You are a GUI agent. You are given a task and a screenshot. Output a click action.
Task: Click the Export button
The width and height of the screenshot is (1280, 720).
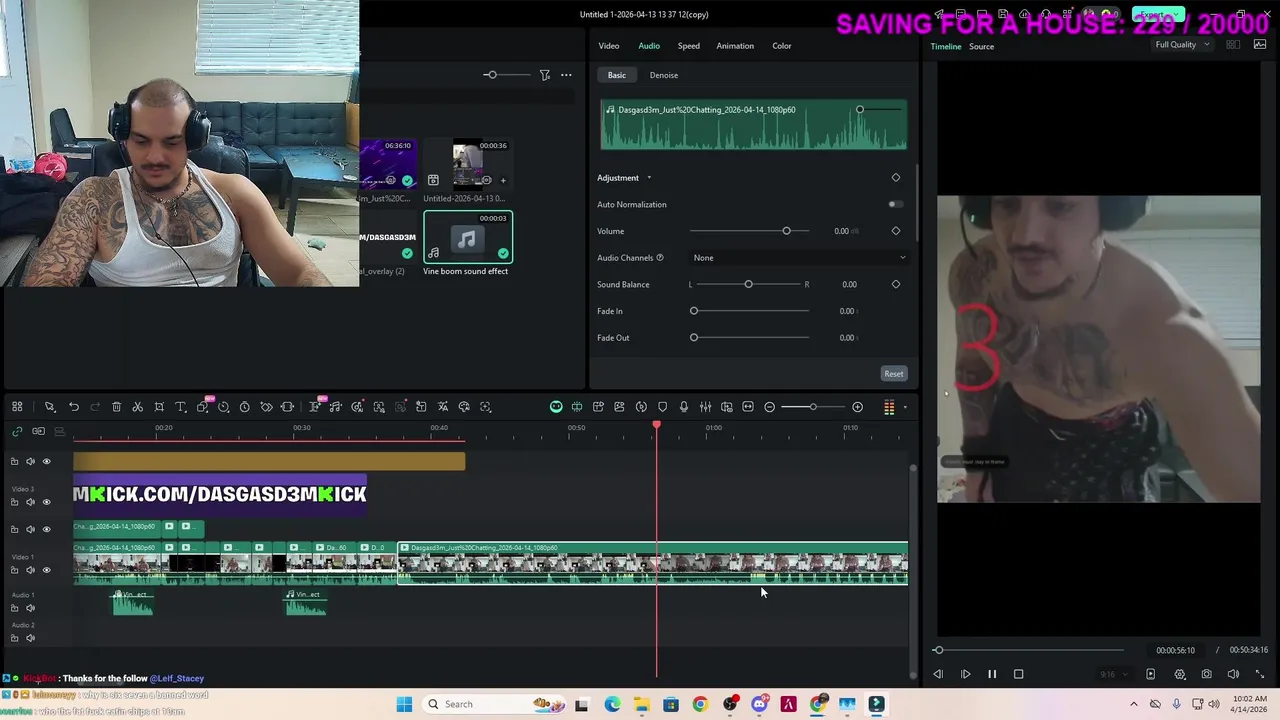tap(1157, 15)
